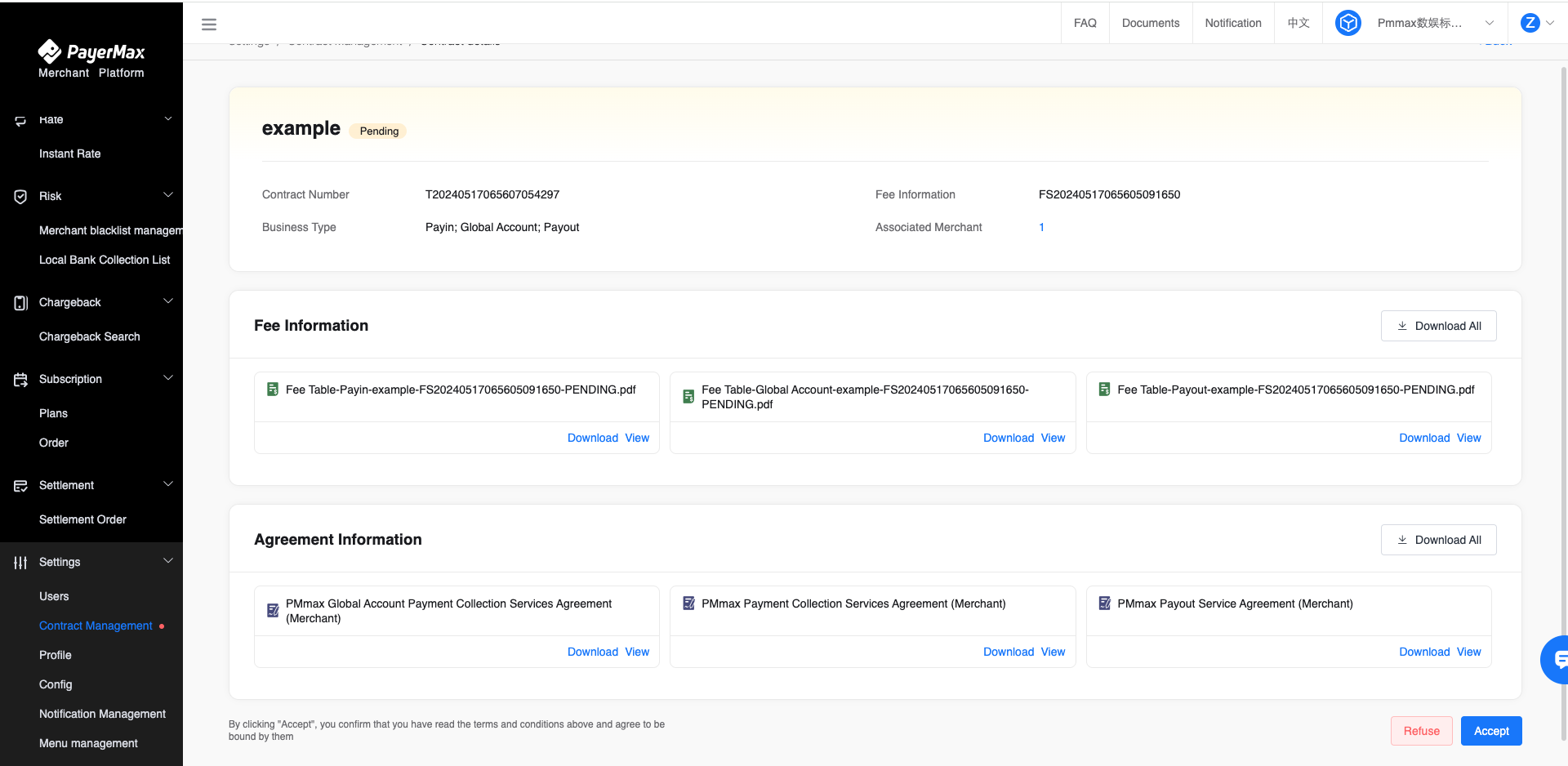The height and width of the screenshot is (766, 1568).
Task: Collapse the Chargeback menu chevron
Action: click(168, 301)
